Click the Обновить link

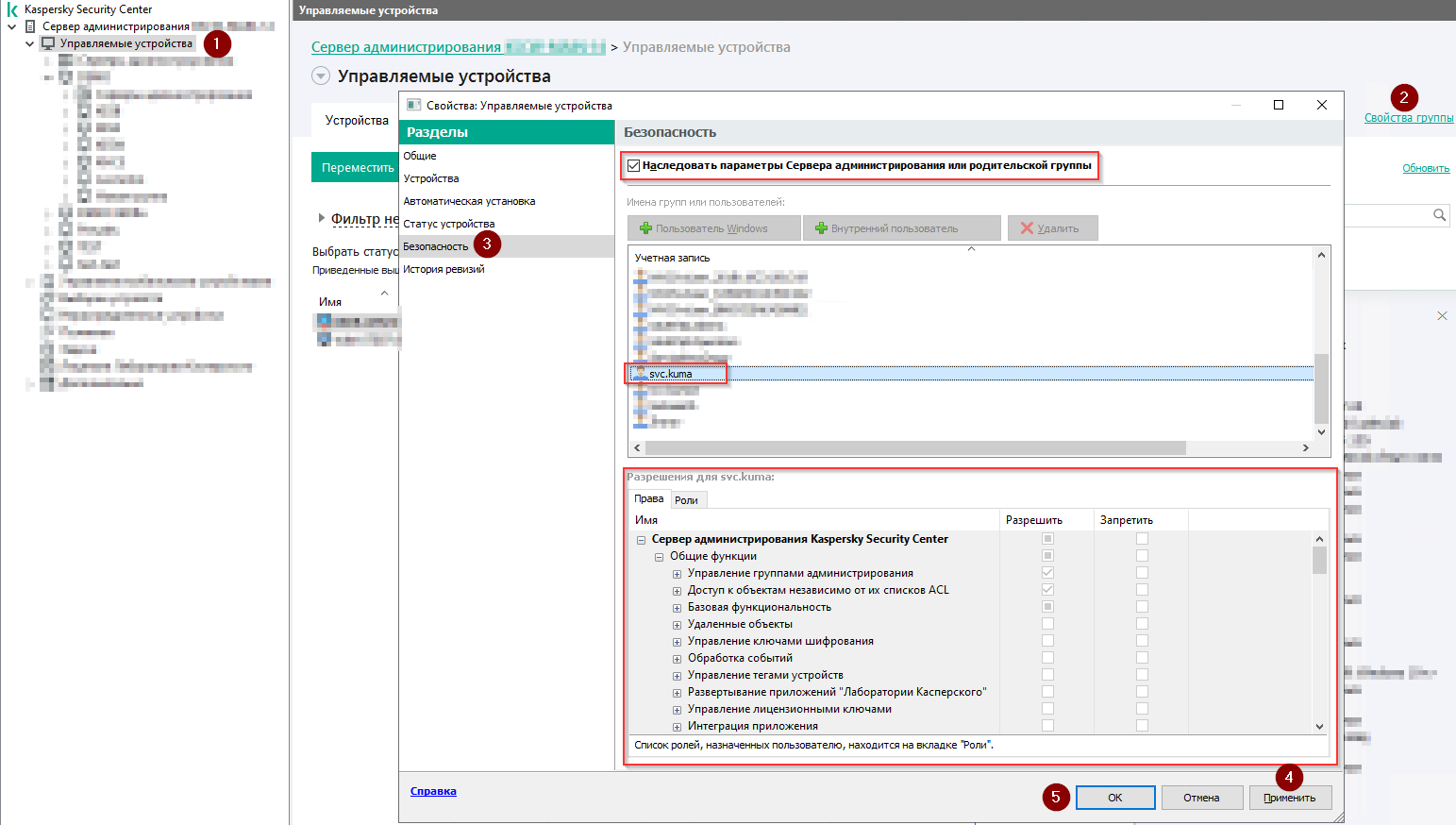[x=1426, y=168]
